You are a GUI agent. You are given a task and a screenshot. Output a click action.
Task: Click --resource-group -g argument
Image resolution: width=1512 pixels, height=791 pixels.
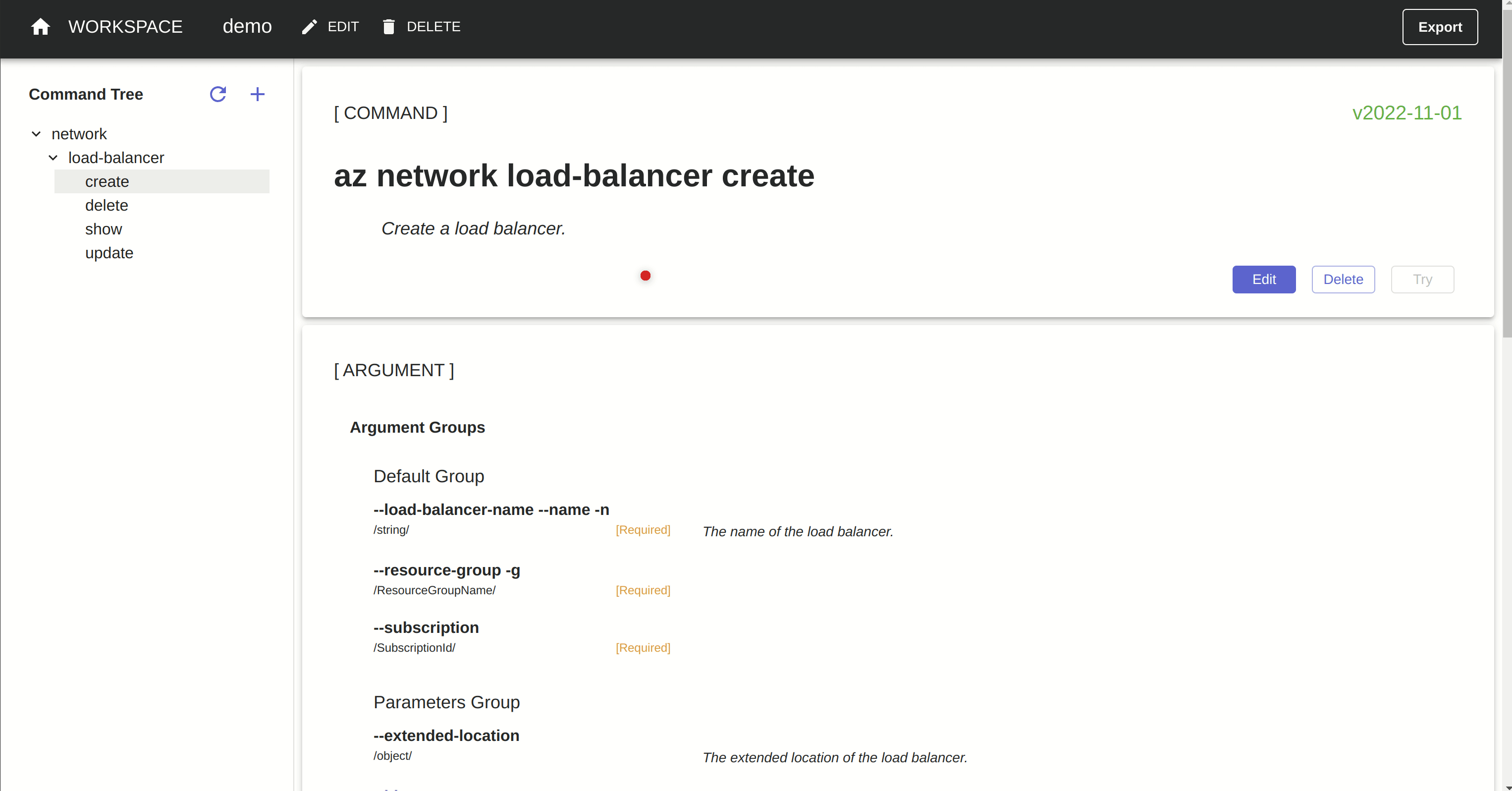(x=447, y=570)
